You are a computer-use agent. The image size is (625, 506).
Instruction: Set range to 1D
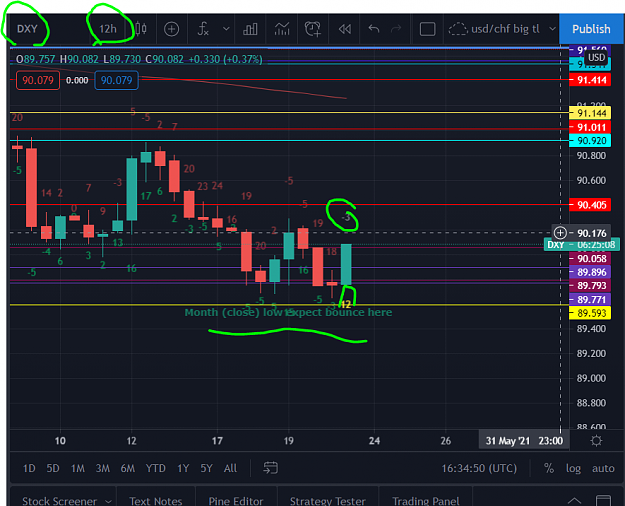(x=29, y=468)
